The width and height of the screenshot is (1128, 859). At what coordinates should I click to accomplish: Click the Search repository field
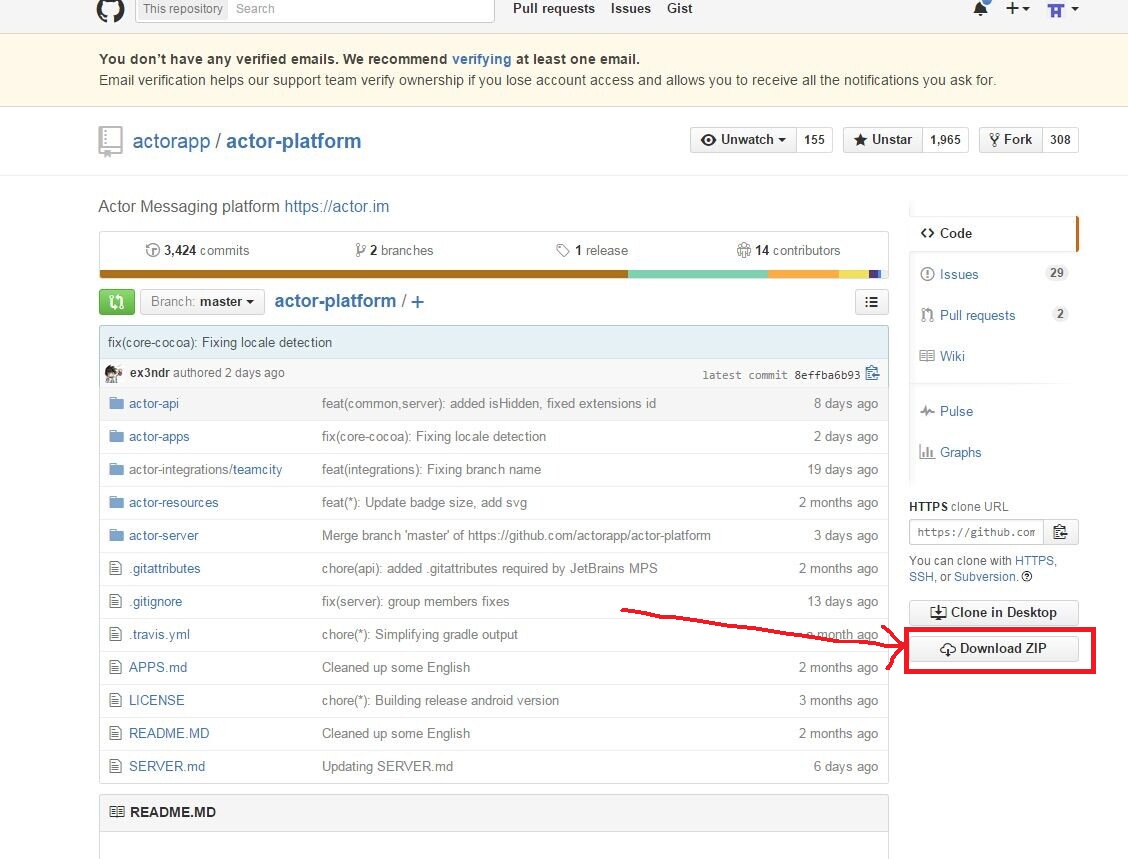coord(360,9)
